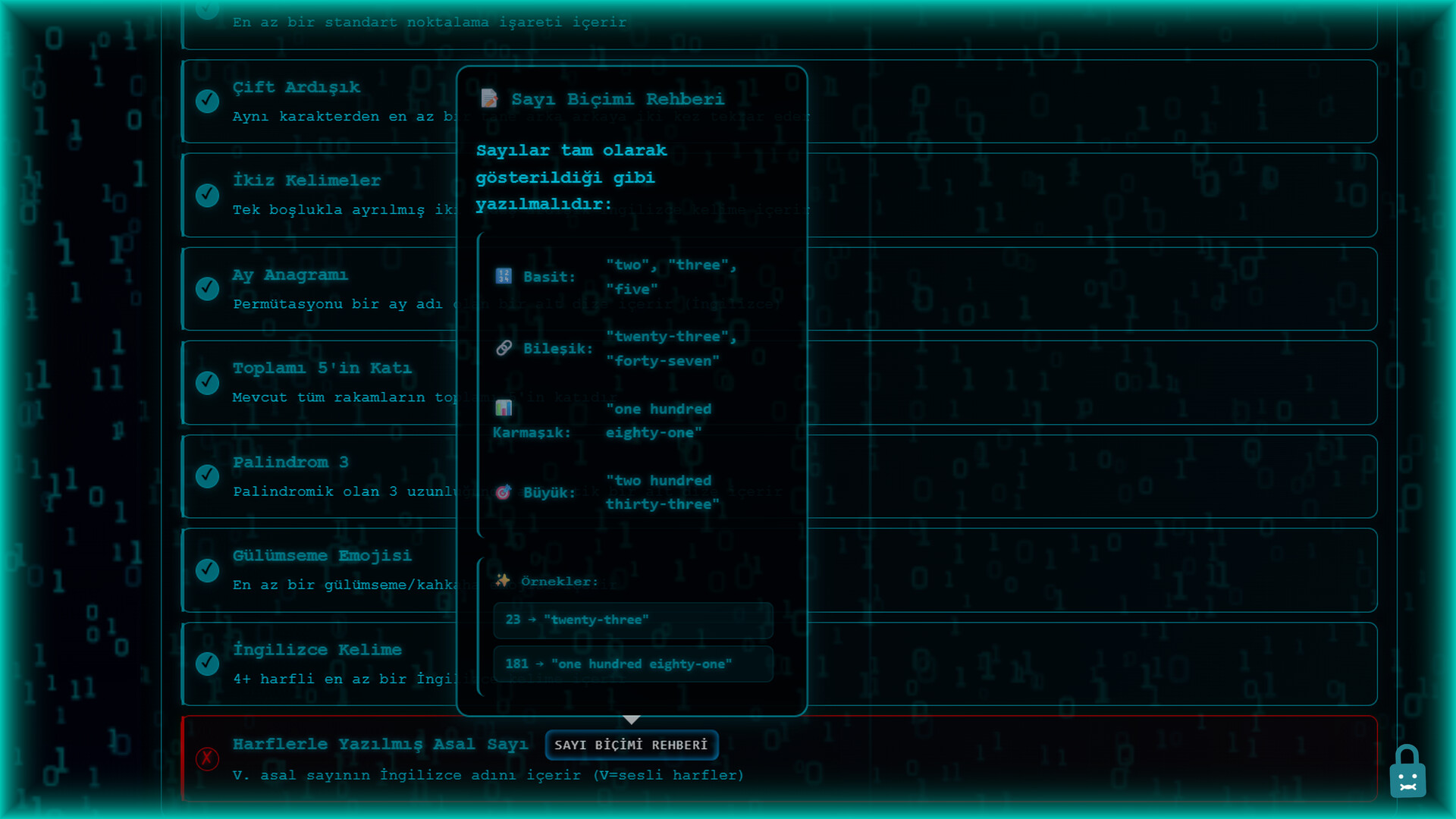Click the Gülümseme Emojisi rule checkmark
The height and width of the screenshot is (819, 1456).
[x=207, y=570]
